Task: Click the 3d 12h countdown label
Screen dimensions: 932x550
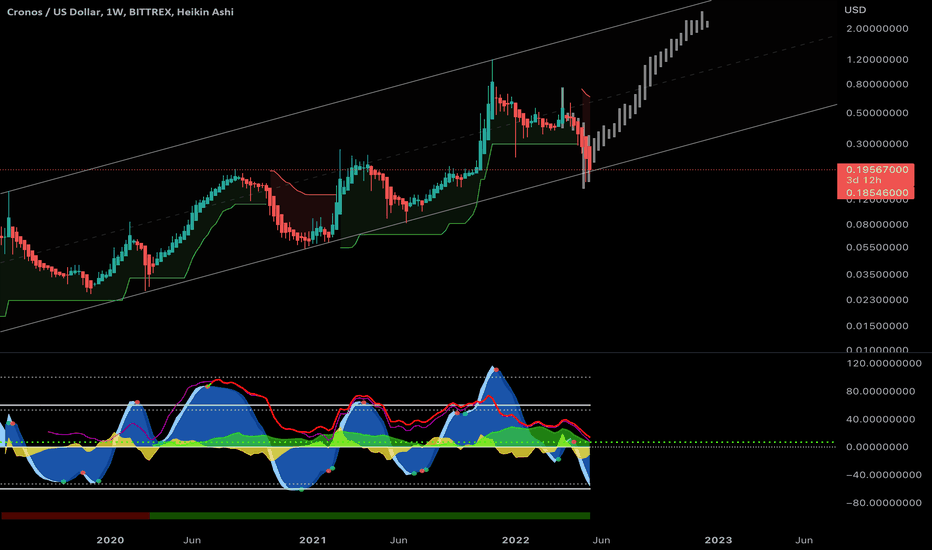Action: [x=864, y=180]
